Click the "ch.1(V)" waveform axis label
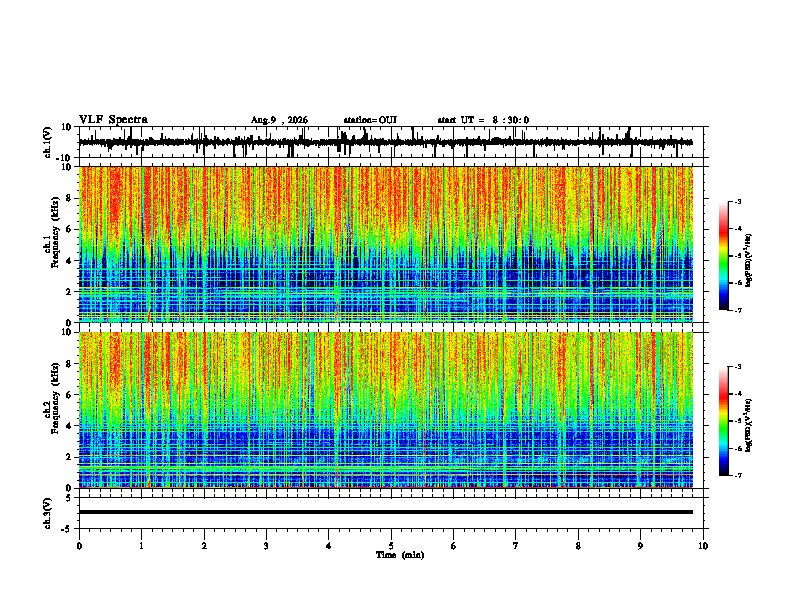Screen dimensions: 792x612 click(48, 142)
